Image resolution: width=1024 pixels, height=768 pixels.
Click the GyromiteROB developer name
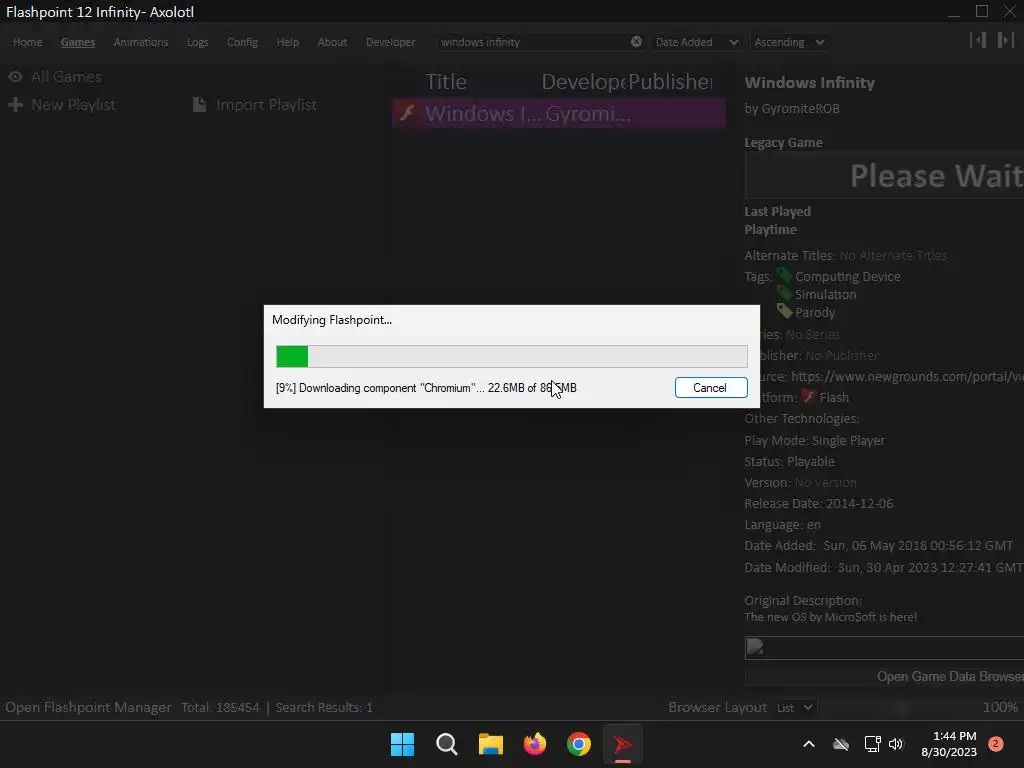pos(801,108)
